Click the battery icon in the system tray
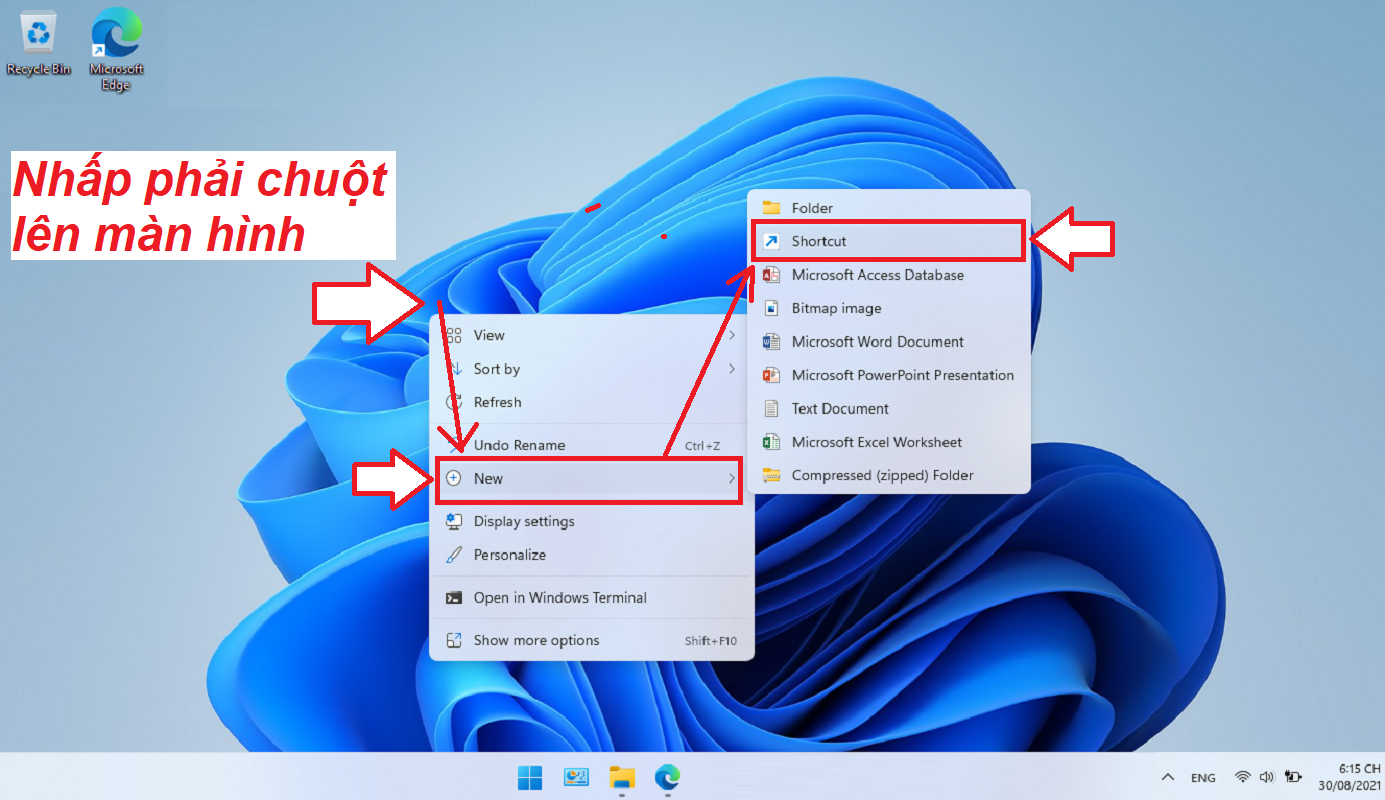 (x=1294, y=777)
